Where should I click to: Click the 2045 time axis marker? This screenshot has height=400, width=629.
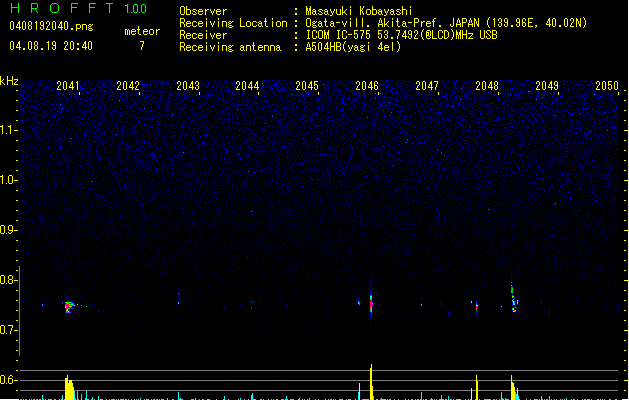[x=307, y=86]
